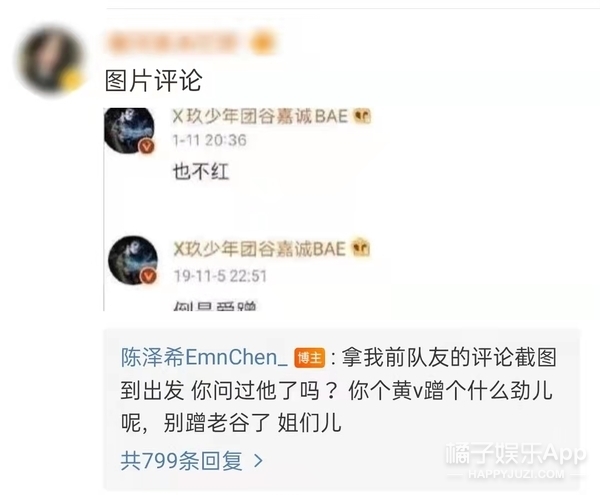Click the orange badge beside blurred username
This screenshot has width=600, height=495.
(263, 43)
